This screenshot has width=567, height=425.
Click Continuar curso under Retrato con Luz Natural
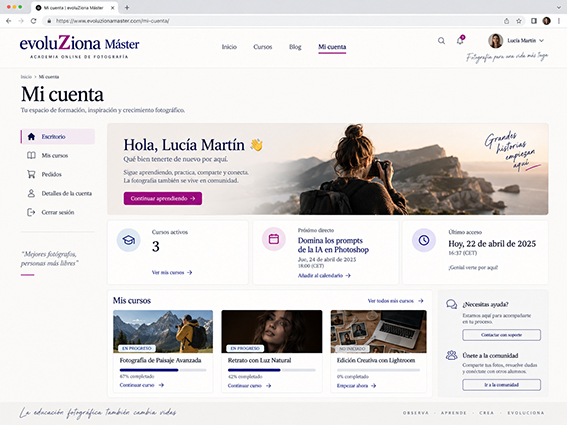tap(250, 386)
